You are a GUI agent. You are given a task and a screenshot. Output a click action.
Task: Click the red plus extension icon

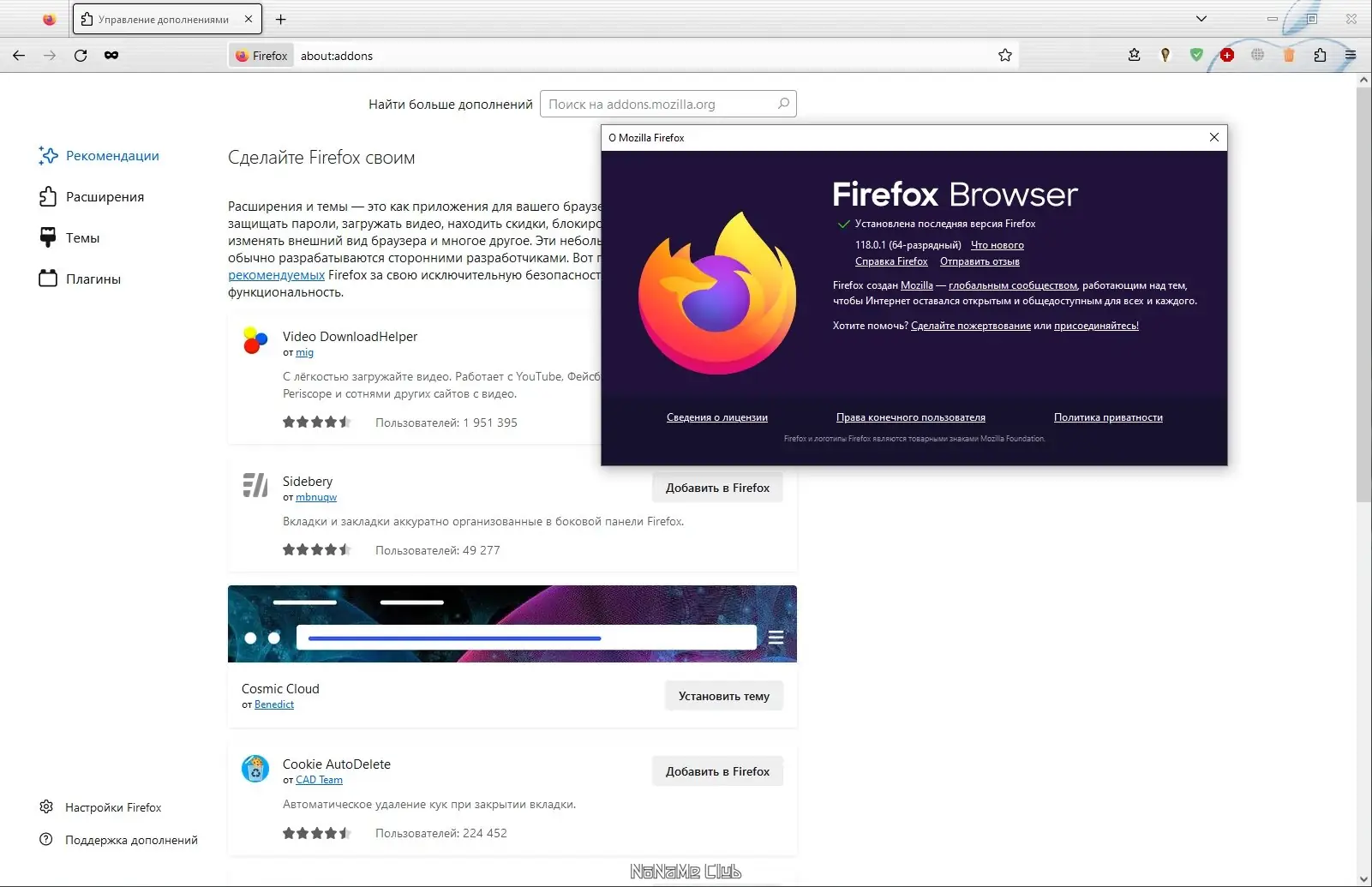[1227, 56]
